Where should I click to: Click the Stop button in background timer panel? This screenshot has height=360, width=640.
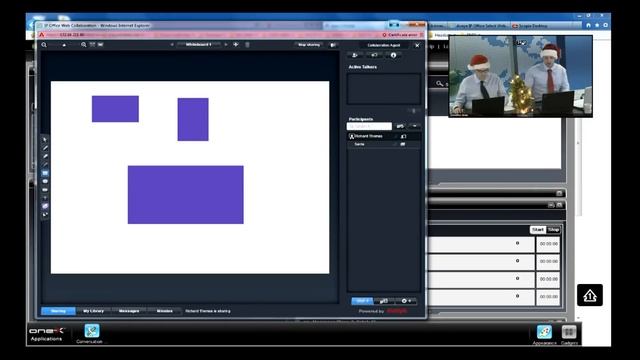pos(553,230)
